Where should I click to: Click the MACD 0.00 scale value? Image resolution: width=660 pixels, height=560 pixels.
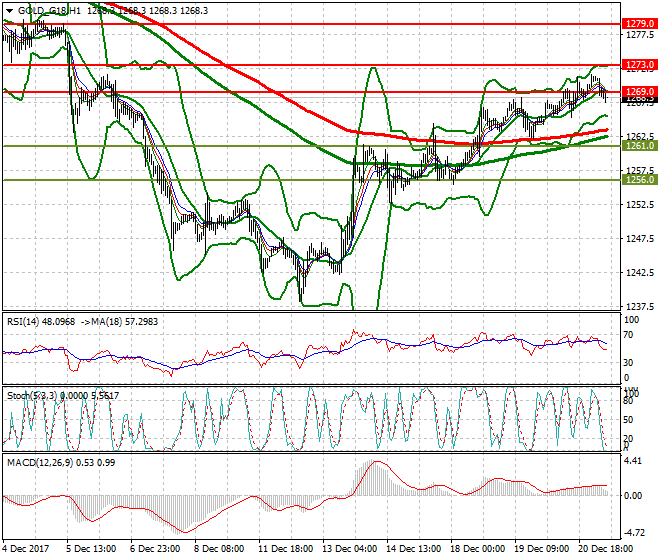pyautogui.click(x=633, y=496)
